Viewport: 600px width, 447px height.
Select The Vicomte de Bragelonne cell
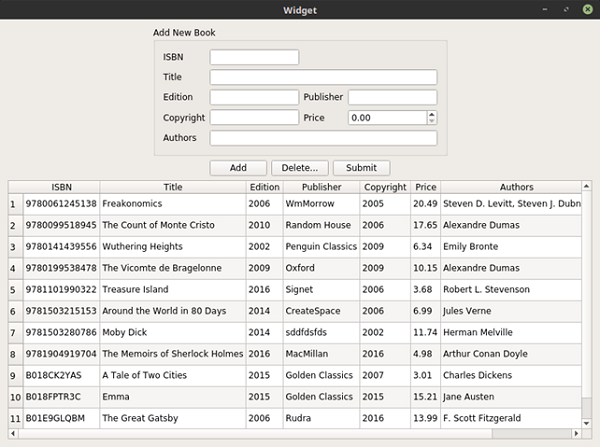(x=173, y=268)
